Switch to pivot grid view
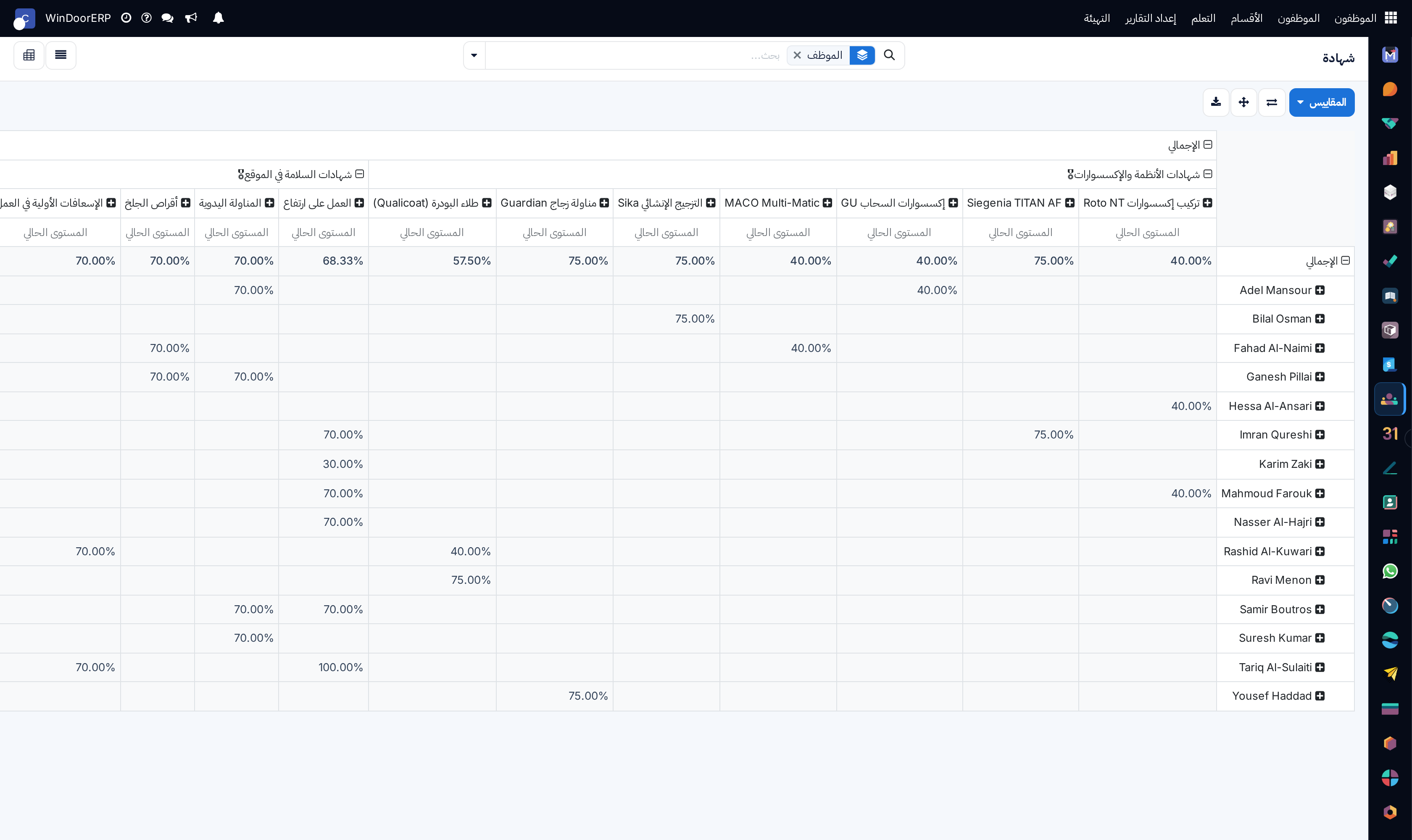The width and height of the screenshot is (1412, 840). pyautogui.click(x=29, y=55)
